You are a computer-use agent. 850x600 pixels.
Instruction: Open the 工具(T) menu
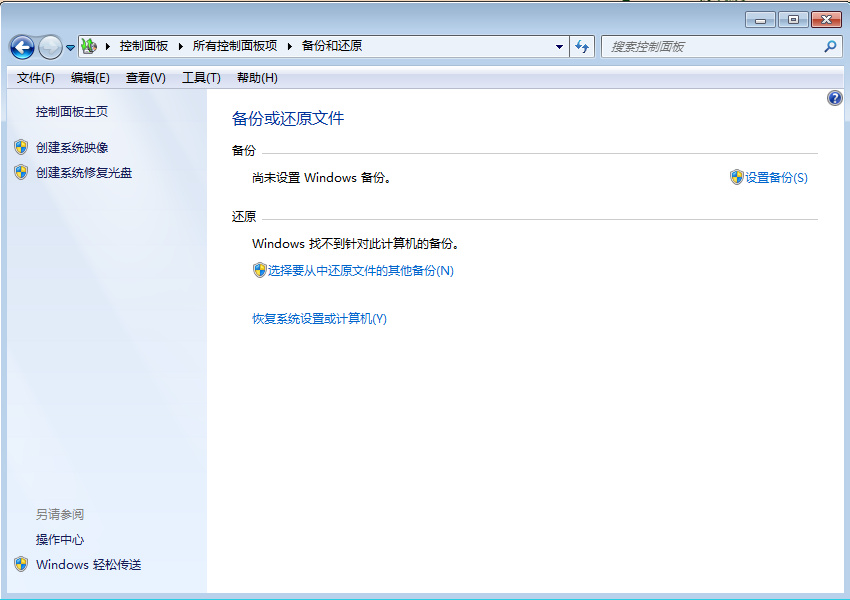(x=201, y=78)
